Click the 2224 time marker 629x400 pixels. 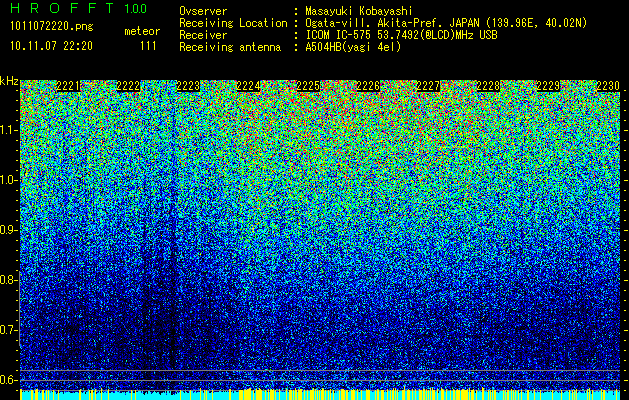tap(248, 86)
